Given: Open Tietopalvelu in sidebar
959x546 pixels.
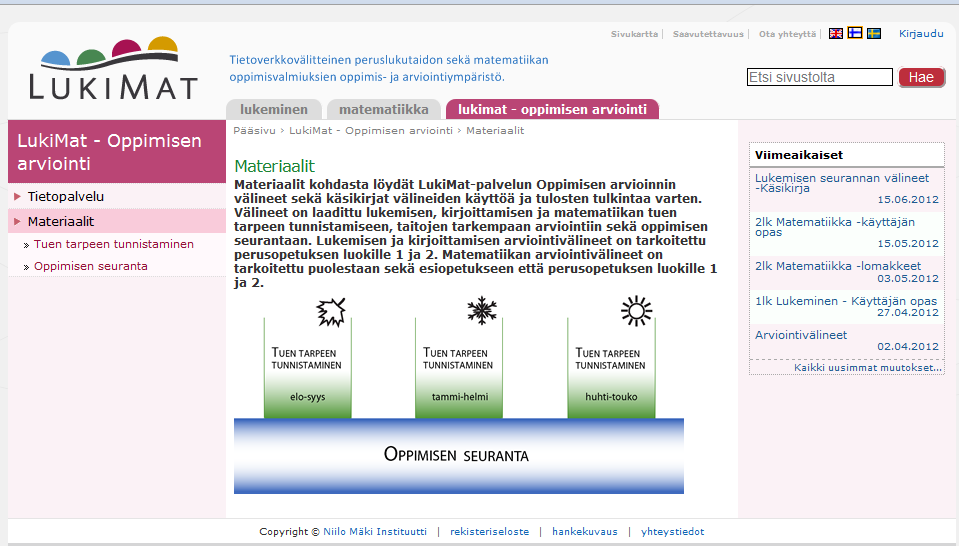Looking at the screenshot, I should tap(65, 196).
